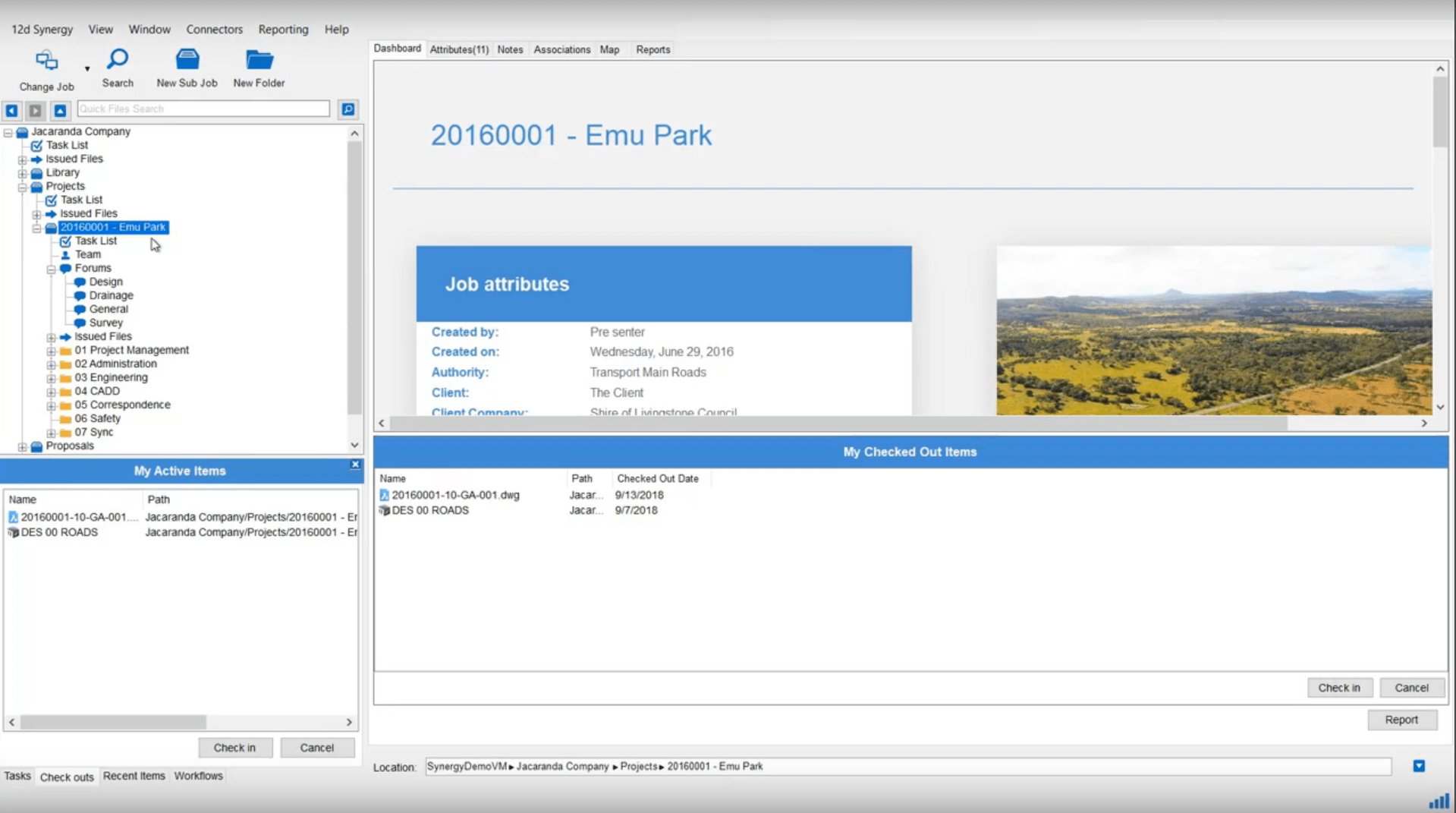Switch to the Tasks bottom tab
Image resolution: width=1456 pixels, height=813 pixels.
[17, 776]
